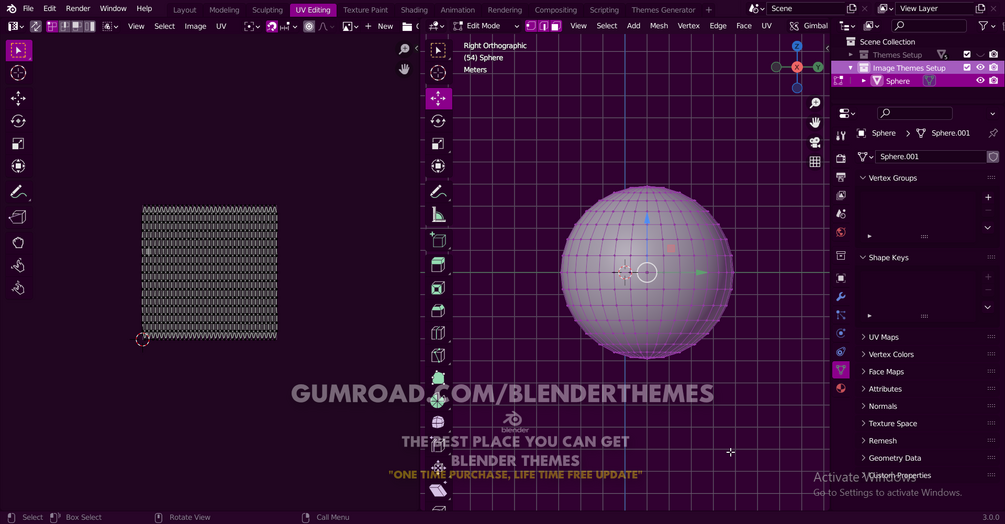Image resolution: width=1005 pixels, height=524 pixels.
Task: Select the Bevel tool
Action: pos(438,311)
